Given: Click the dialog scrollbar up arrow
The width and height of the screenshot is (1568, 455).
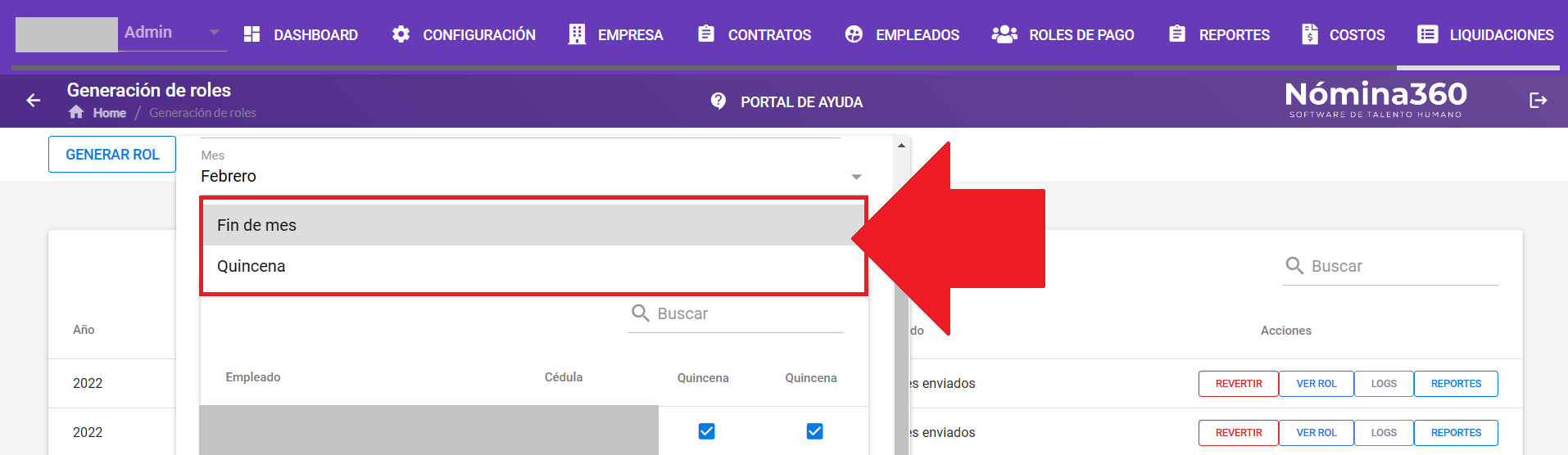Looking at the screenshot, I should point(901,145).
